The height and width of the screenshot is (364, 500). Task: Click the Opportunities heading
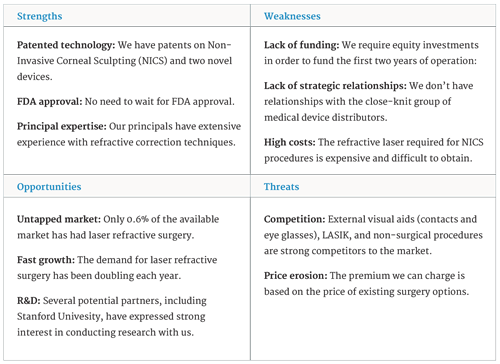[x=49, y=187]
